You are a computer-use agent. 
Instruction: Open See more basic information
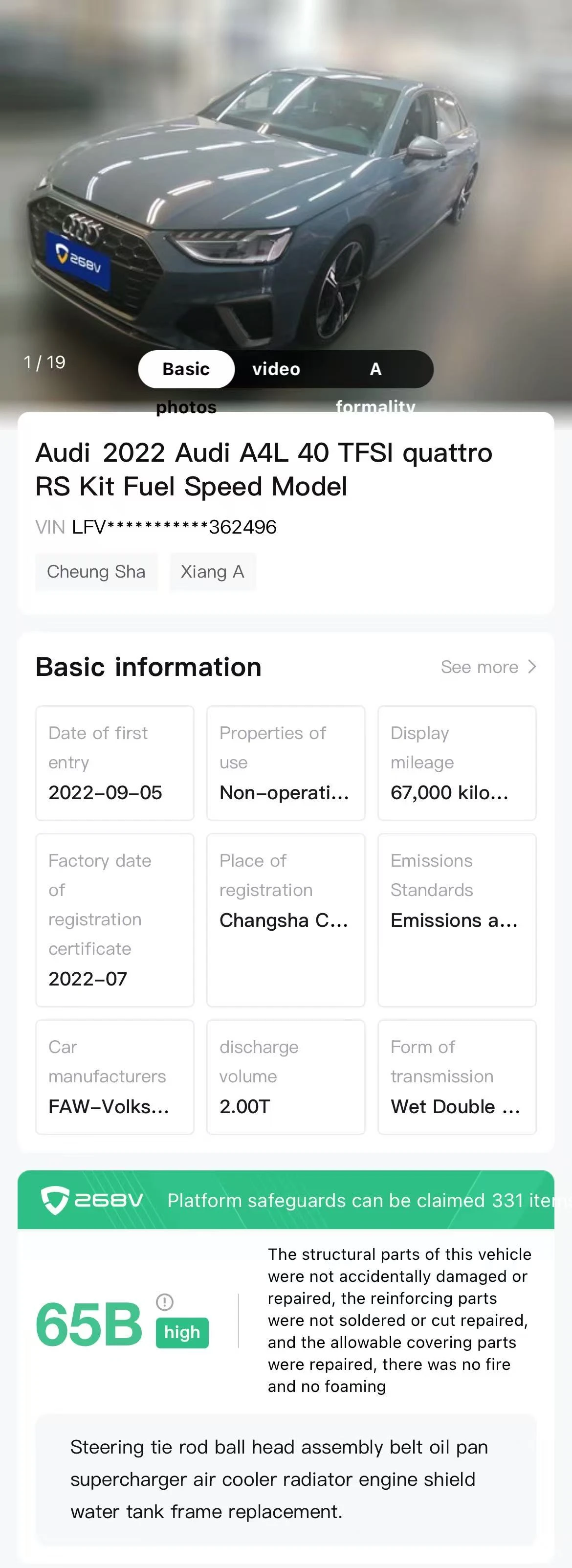click(x=488, y=667)
